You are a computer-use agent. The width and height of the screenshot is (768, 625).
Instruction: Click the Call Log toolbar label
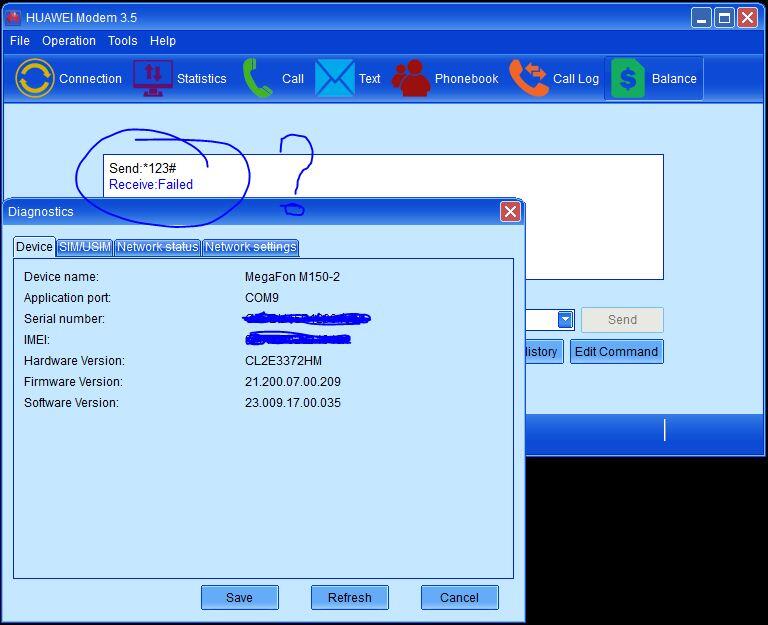click(x=576, y=79)
